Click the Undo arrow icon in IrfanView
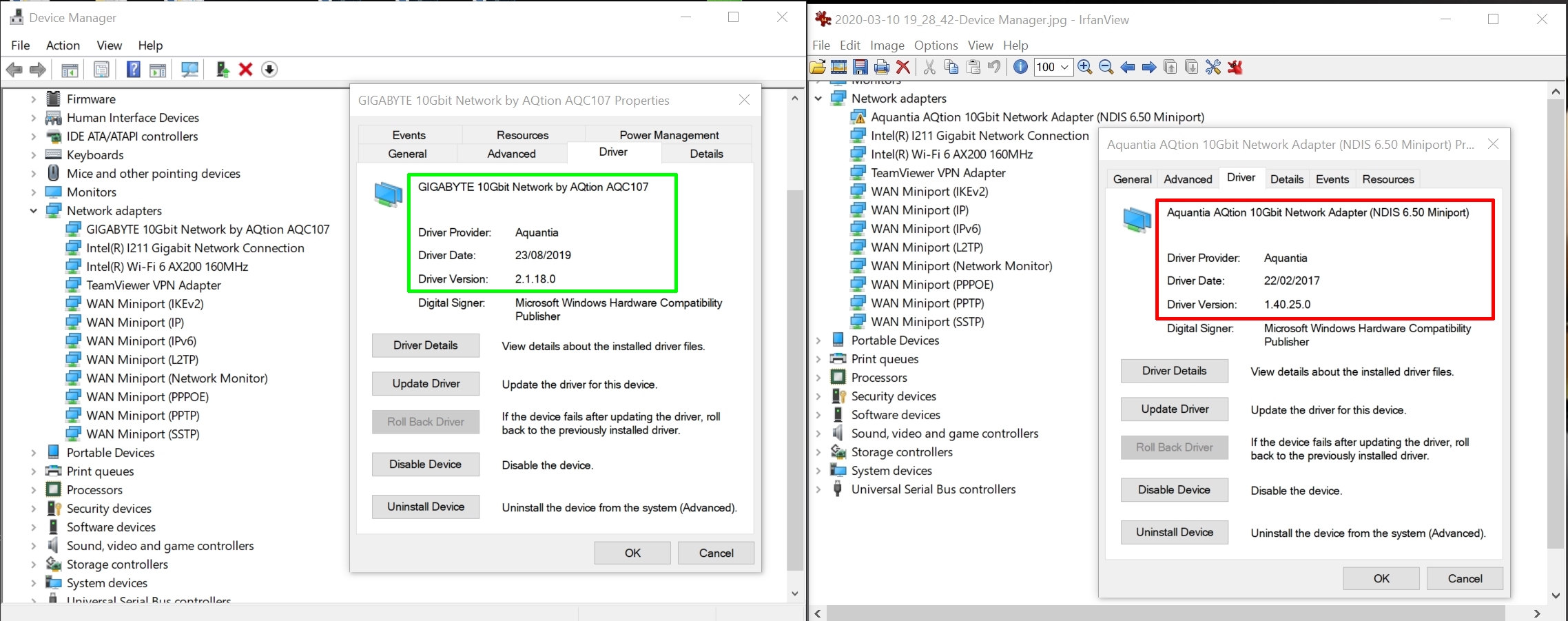 tap(994, 67)
